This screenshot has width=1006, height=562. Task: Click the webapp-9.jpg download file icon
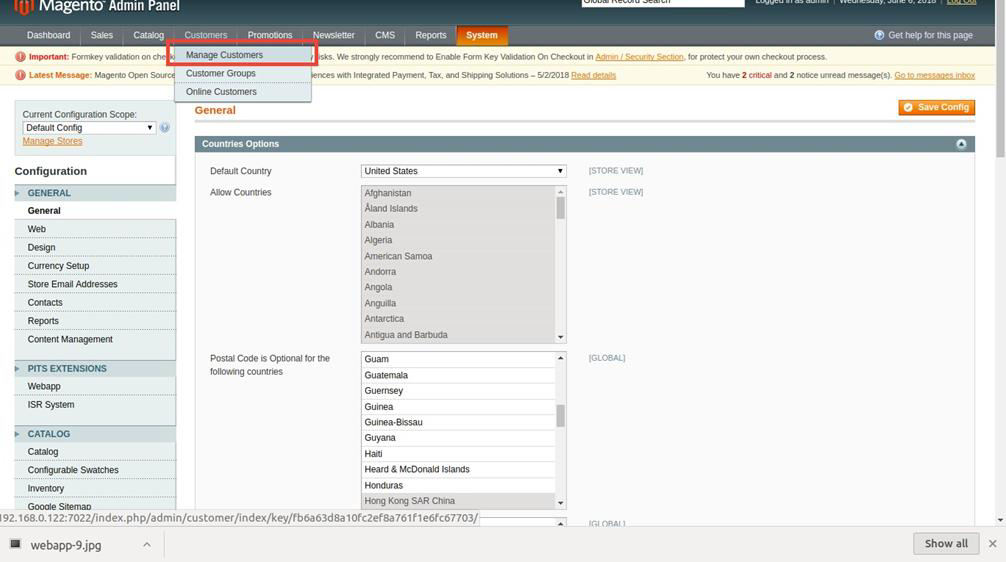tap(16, 545)
